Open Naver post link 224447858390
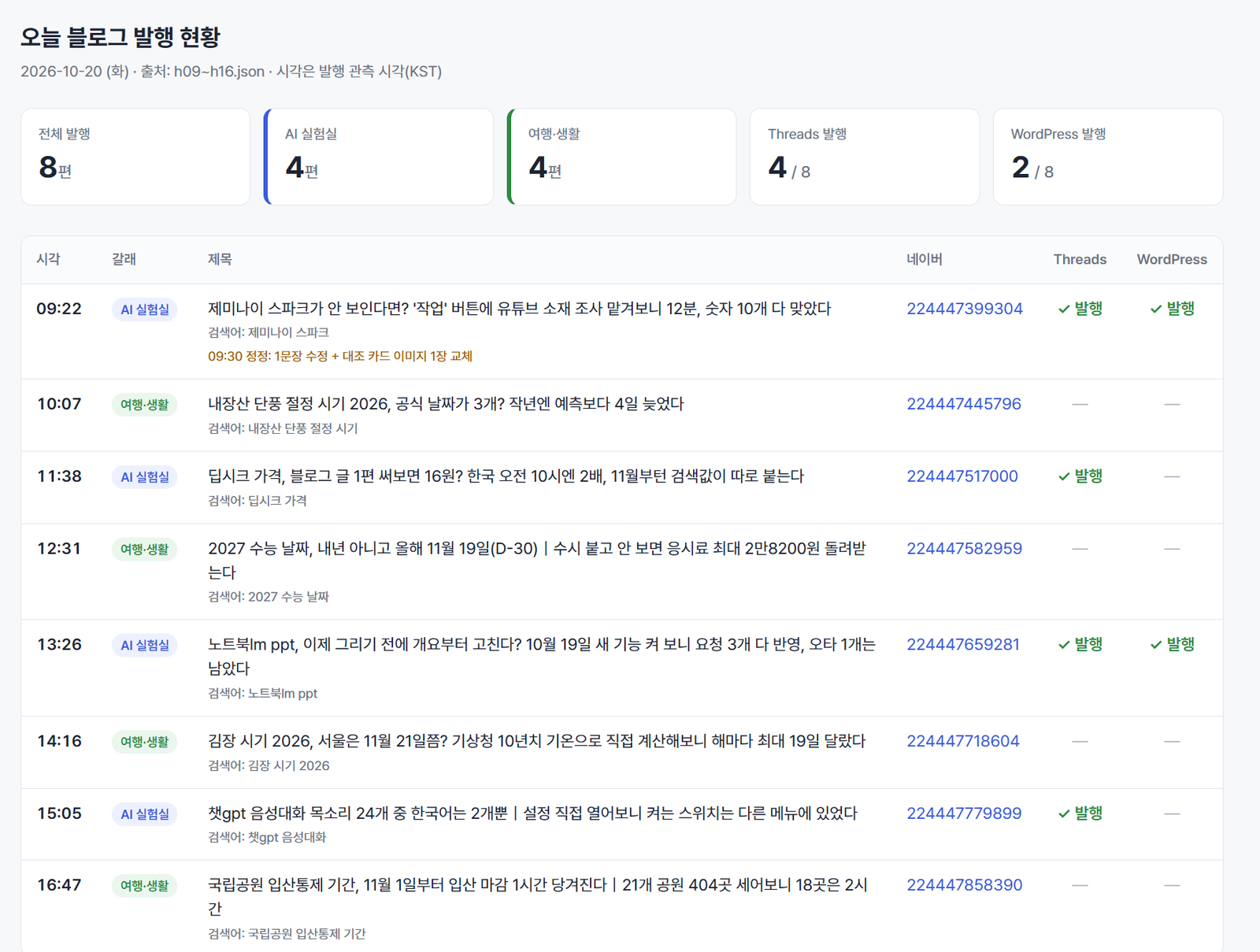This screenshot has width=1260, height=952. pyautogui.click(x=965, y=885)
